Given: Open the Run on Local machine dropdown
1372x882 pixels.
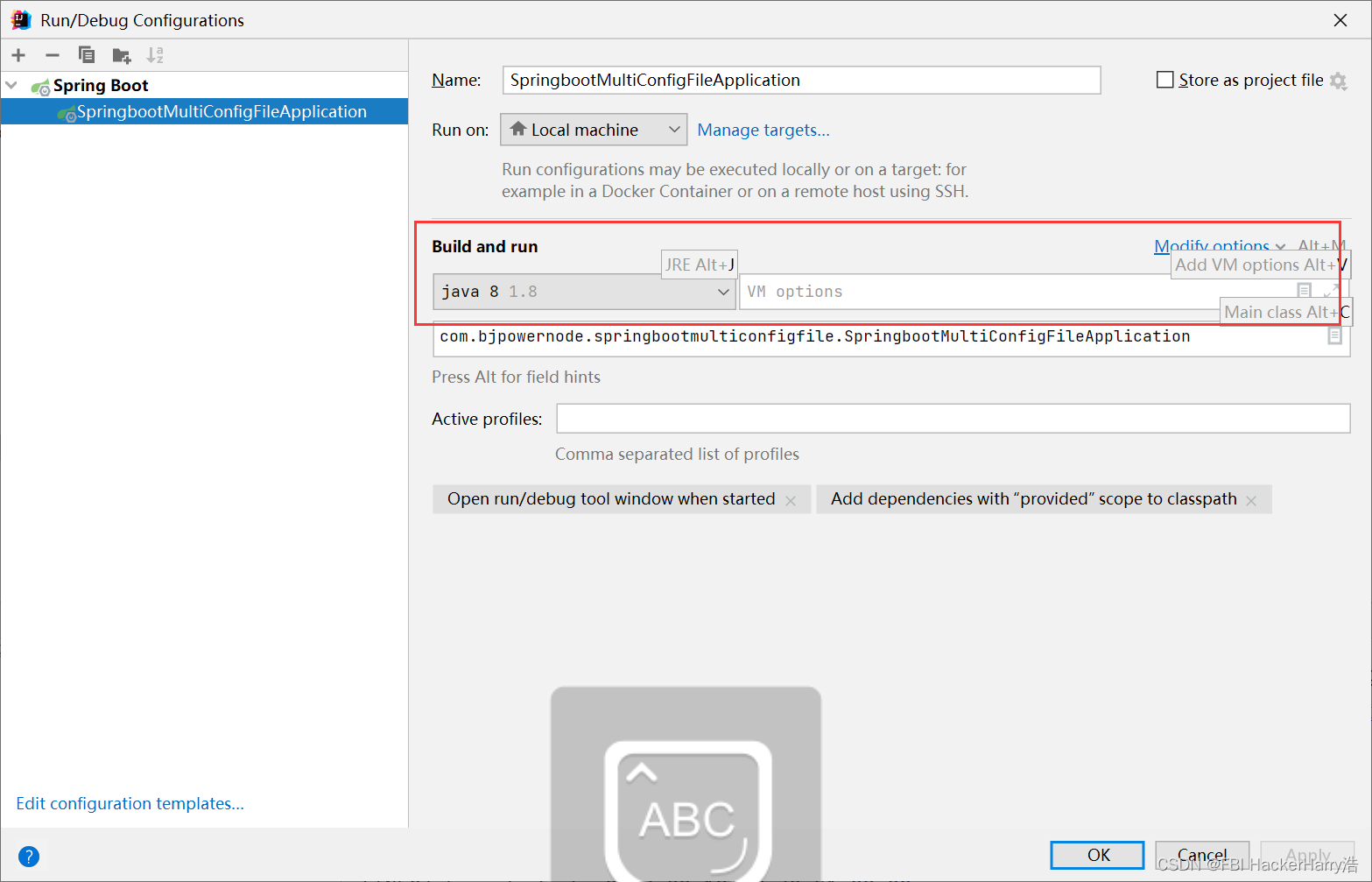Looking at the screenshot, I should (x=594, y=130).
